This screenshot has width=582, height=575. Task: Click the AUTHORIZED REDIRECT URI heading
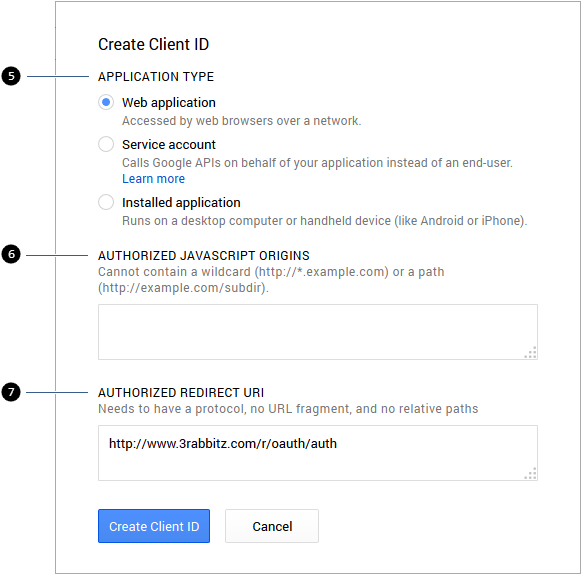click(x=181, y=393)
